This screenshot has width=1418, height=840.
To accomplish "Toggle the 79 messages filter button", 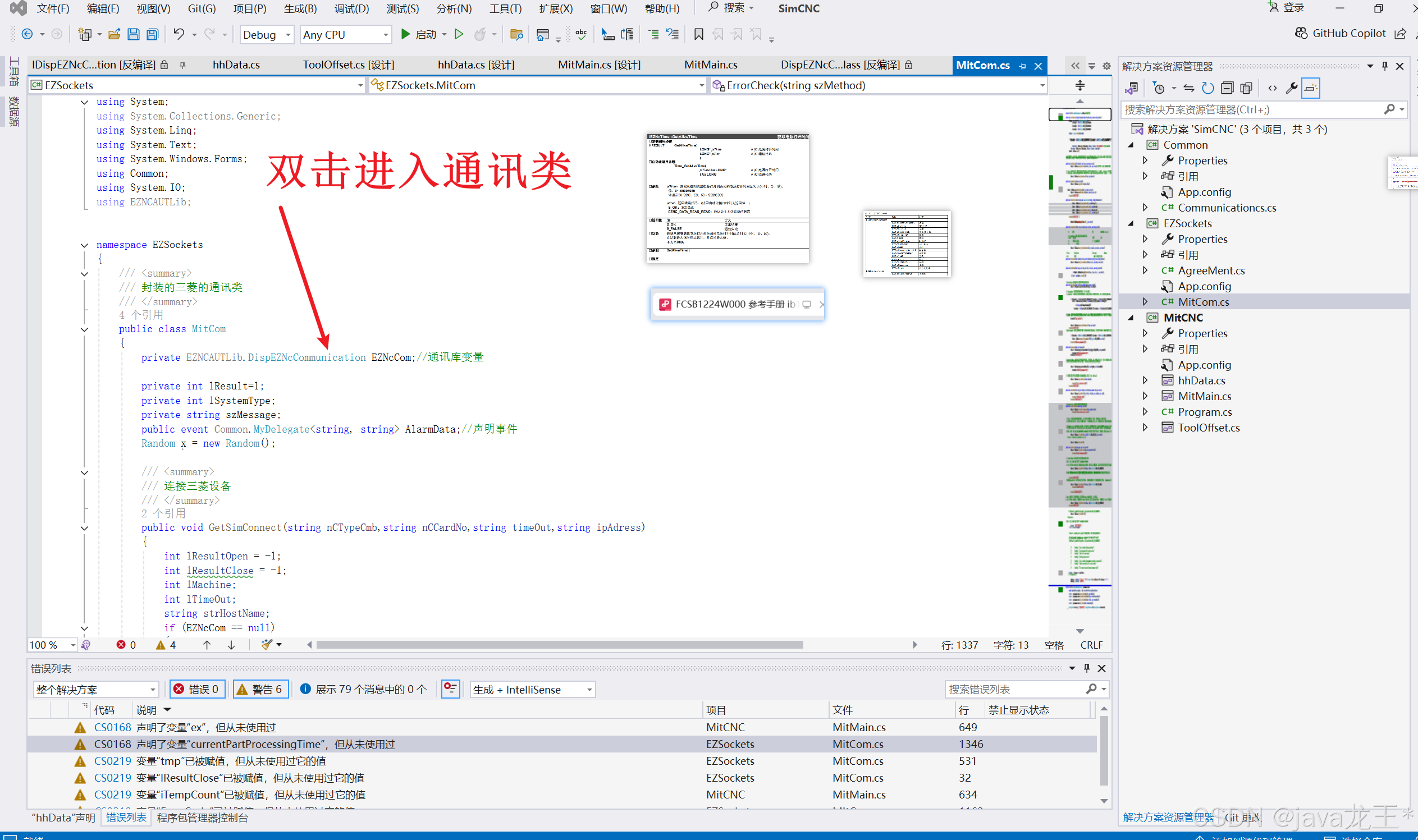I will [363, 689].
